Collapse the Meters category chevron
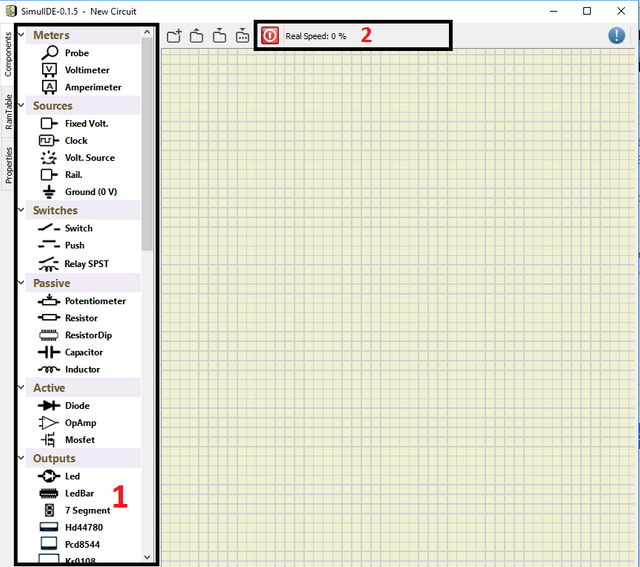Viewport: 640px width, 567px height. (x=21, y=35)
